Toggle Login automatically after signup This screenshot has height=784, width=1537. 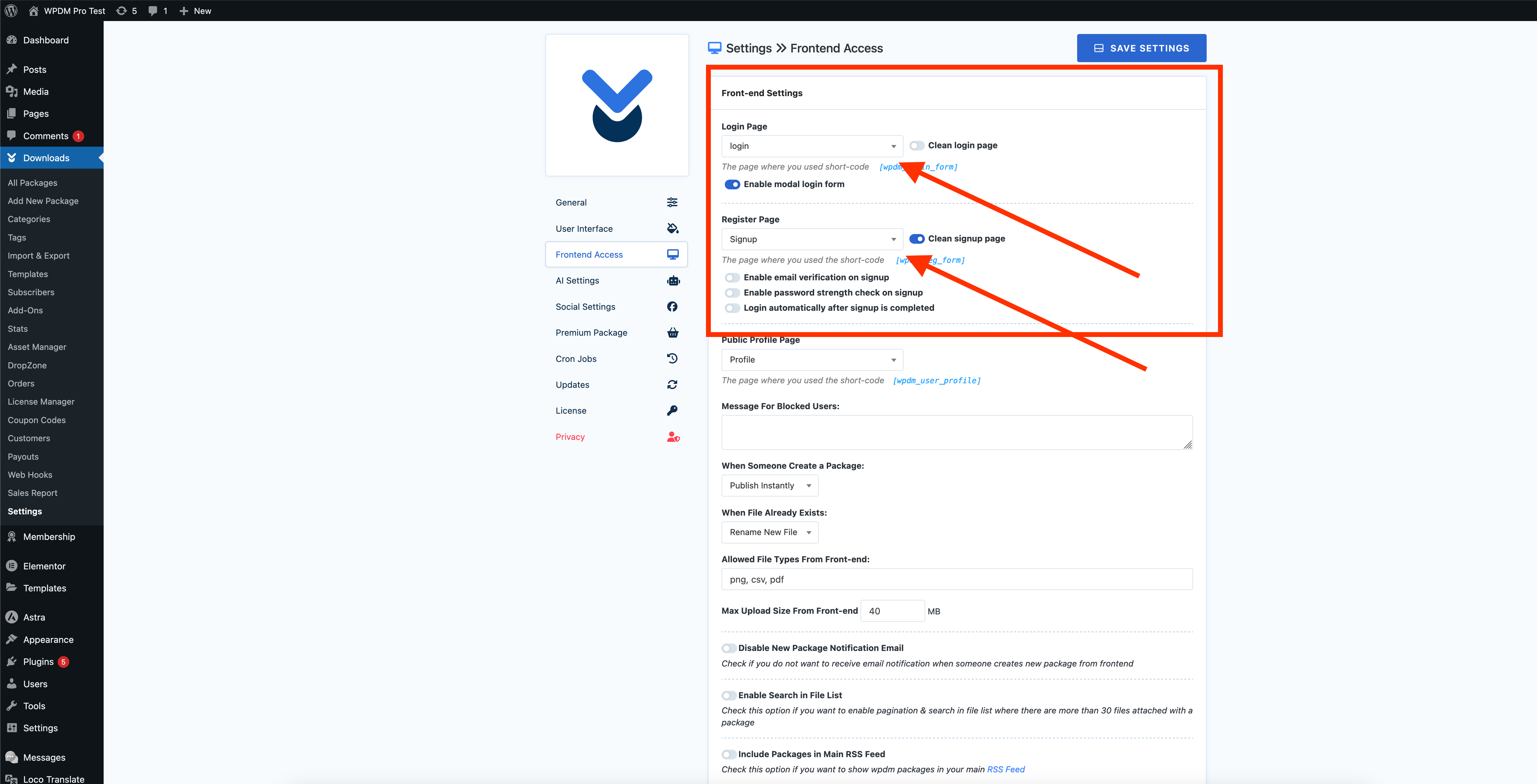(x=732, y=308)
